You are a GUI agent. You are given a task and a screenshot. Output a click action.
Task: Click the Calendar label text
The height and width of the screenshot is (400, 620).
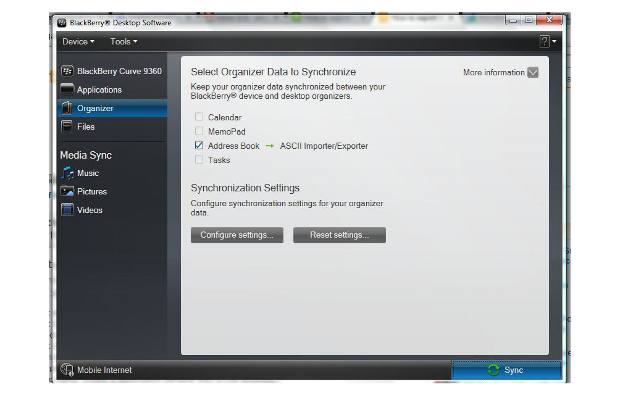[x=225, y=117]
